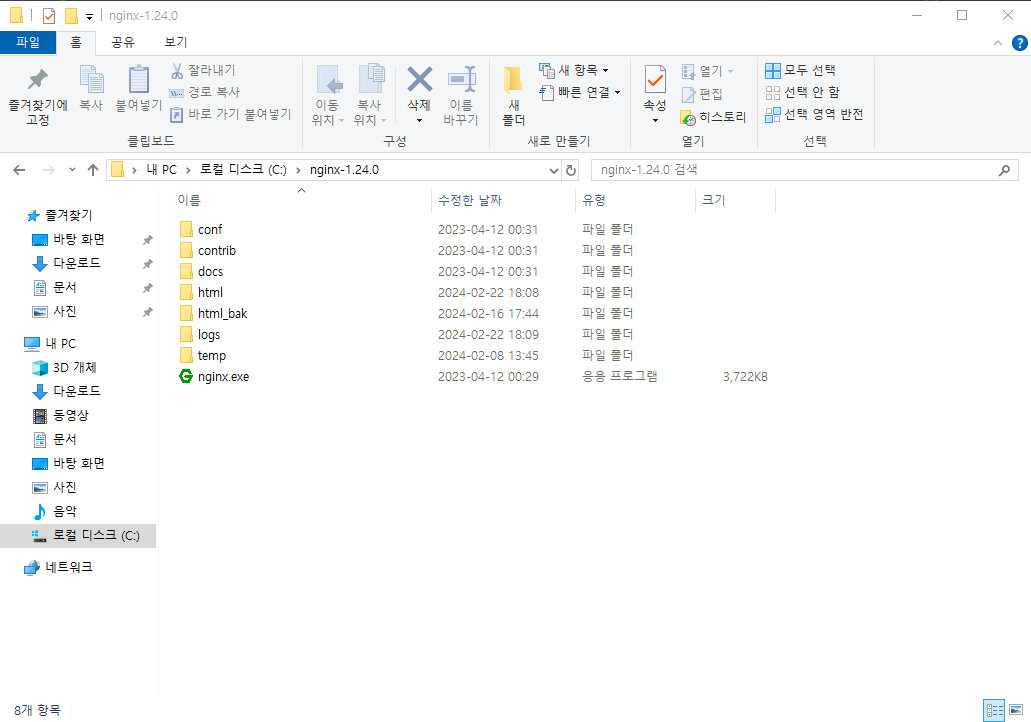Screen dimensions: 1031x722
Task: Sort by 크기 (Size) column header
Action: click(713, 200)
